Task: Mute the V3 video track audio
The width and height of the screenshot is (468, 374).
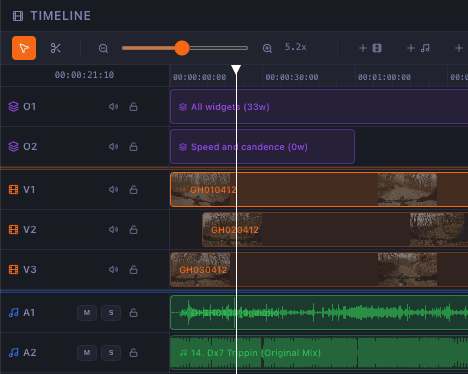Action: click(x=113, y=270)
